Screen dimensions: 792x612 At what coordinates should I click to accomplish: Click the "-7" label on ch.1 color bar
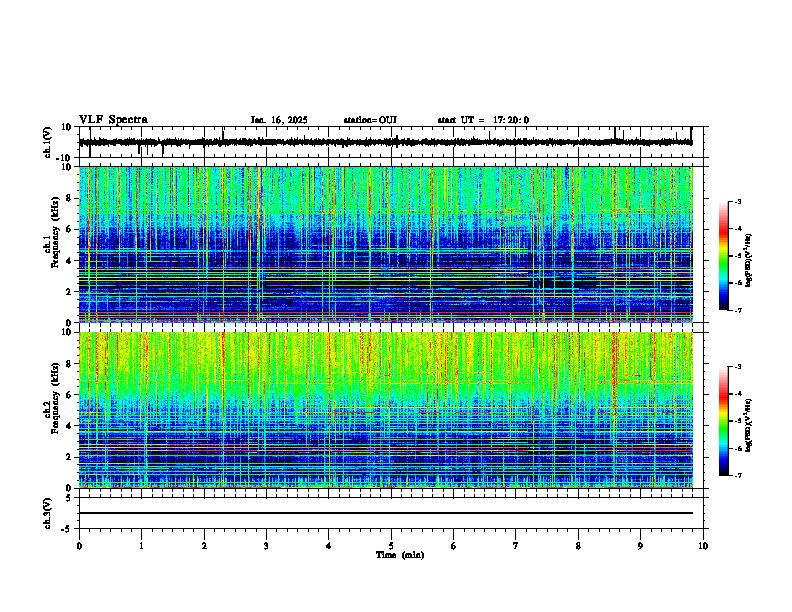pos(738,311)
